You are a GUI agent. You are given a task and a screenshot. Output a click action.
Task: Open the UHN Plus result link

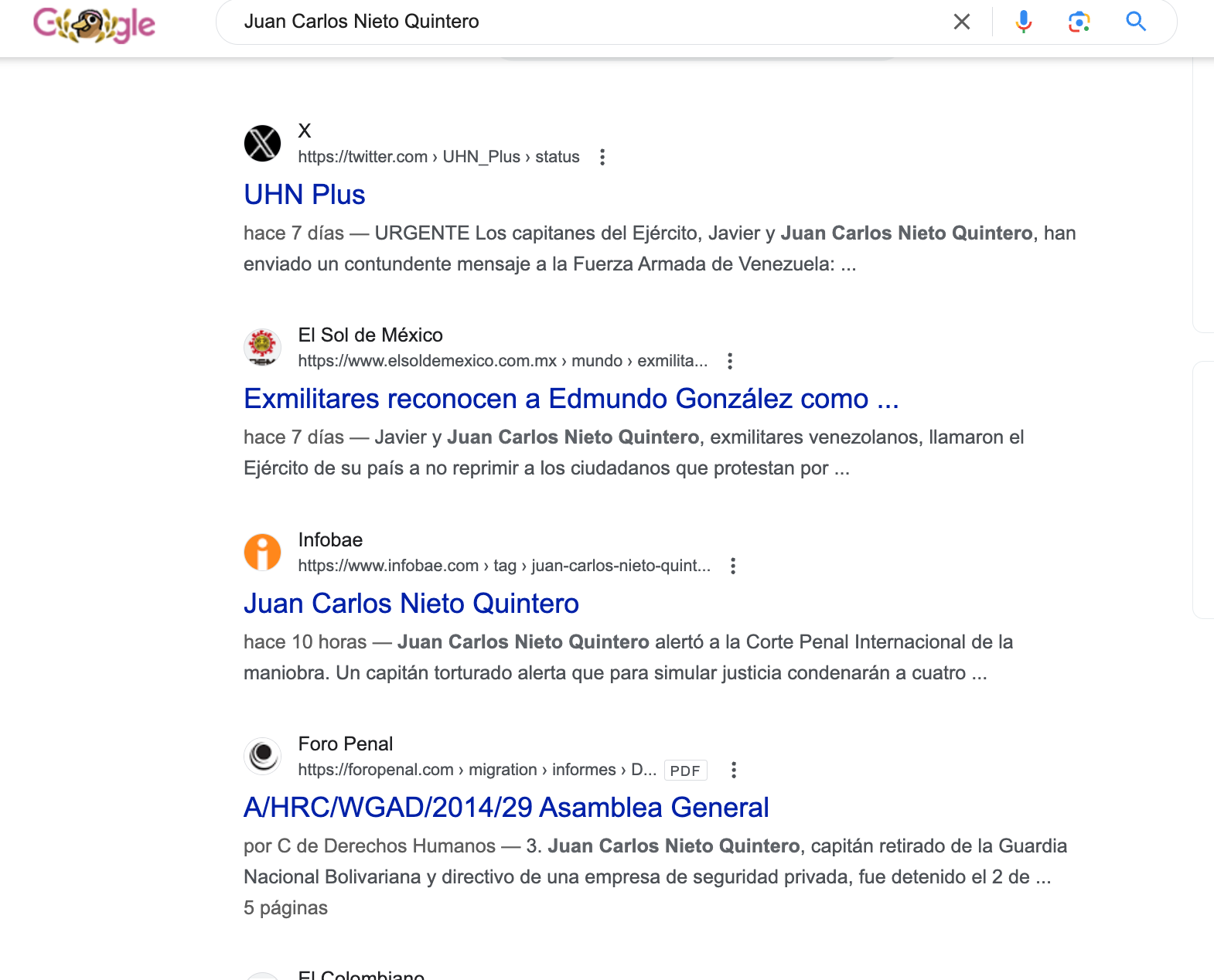tap(304, 195)
